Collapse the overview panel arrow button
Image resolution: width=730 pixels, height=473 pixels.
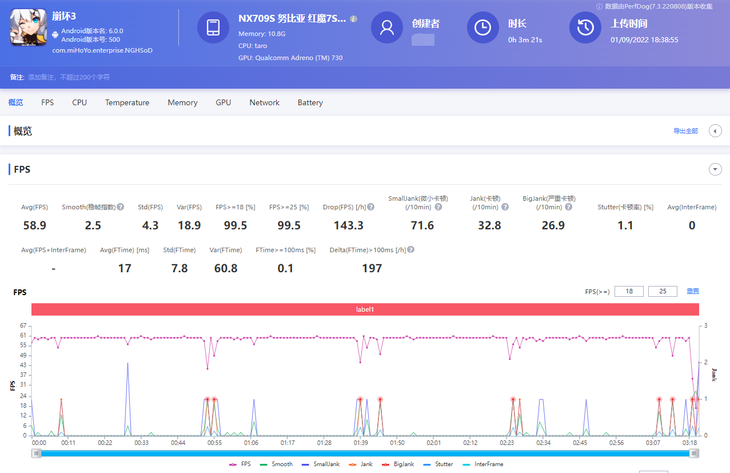715,131
